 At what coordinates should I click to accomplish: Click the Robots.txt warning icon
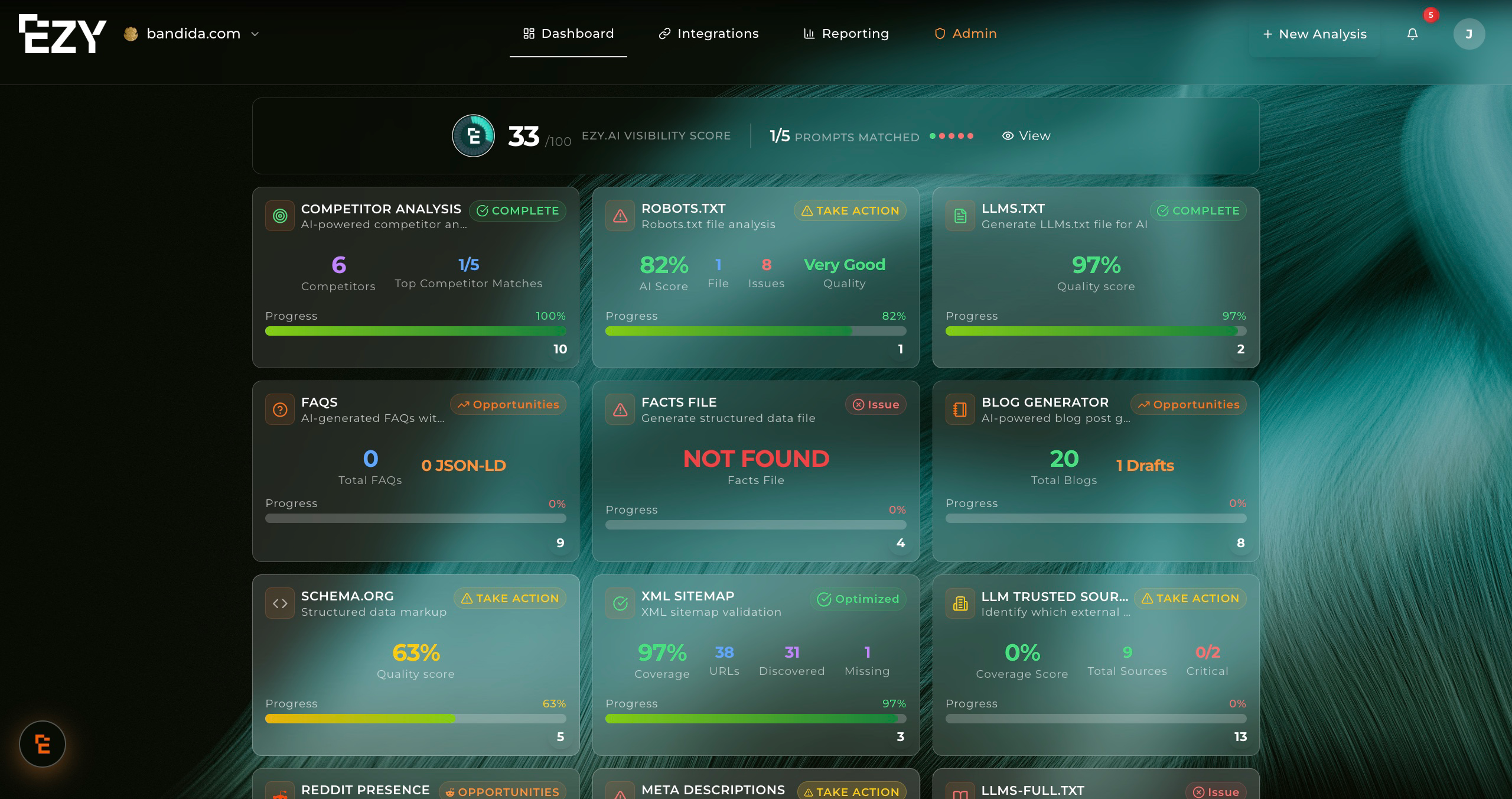pyautogui.click(x=620, y=215)
